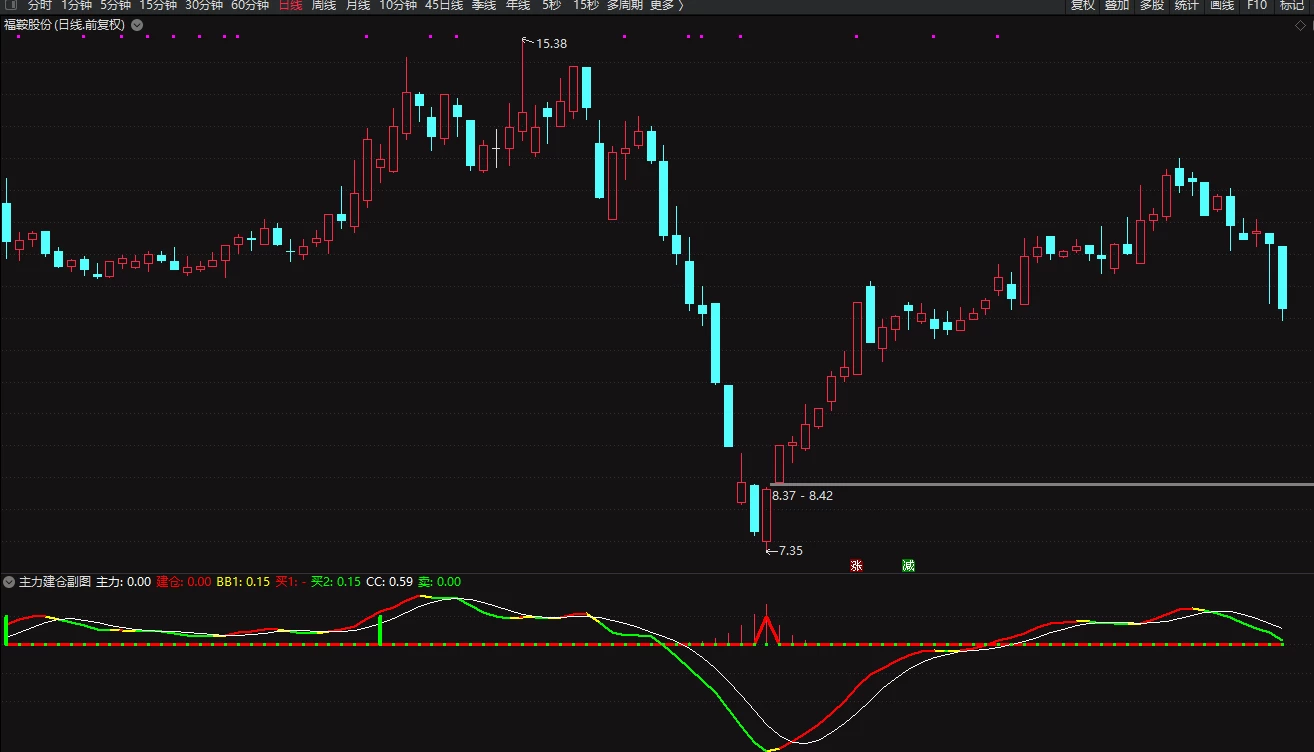
Task: Expand the 主力建仓副图 indicator dropdown
Action: 9,581
